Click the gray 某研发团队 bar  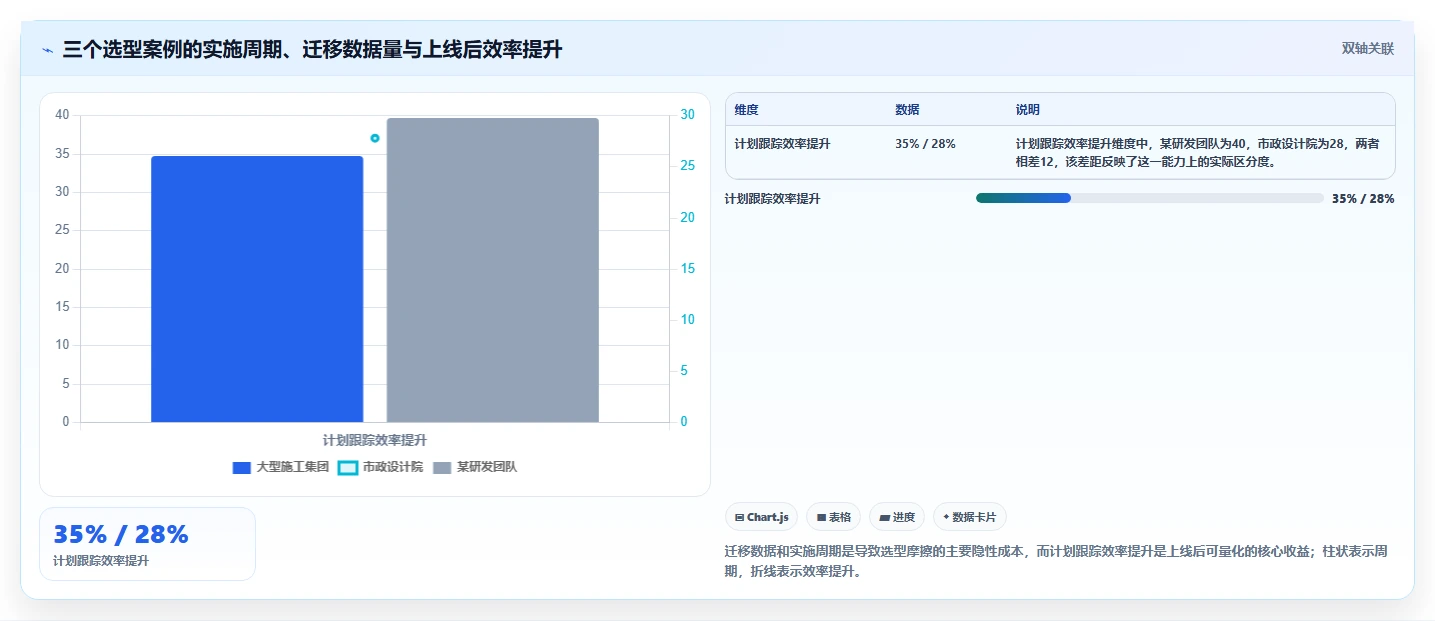tap(493, 270)
